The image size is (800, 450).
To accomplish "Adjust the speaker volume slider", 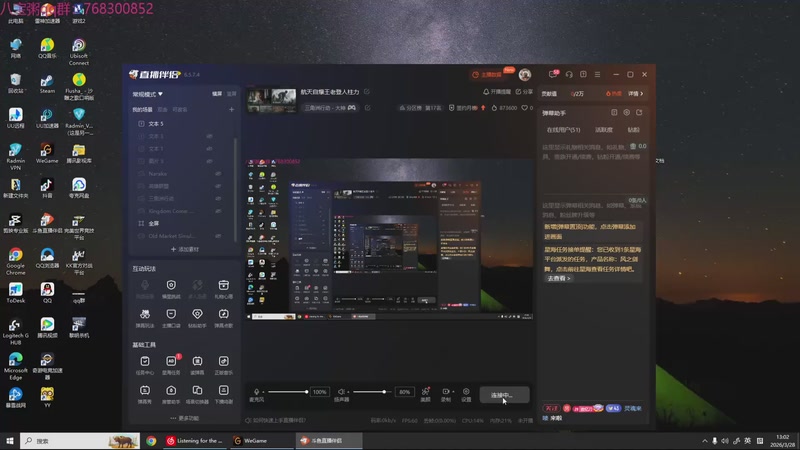I will (x=373, y=392).
